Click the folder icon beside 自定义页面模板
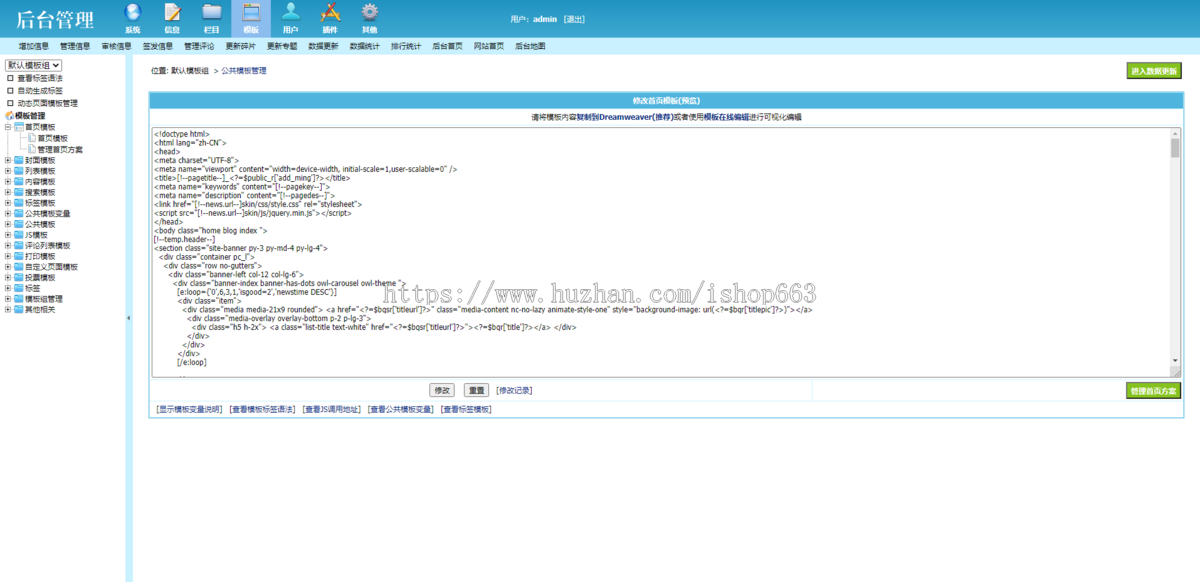Image resolution: width=1200 pixels, height=582 pixels. [19, 267]
